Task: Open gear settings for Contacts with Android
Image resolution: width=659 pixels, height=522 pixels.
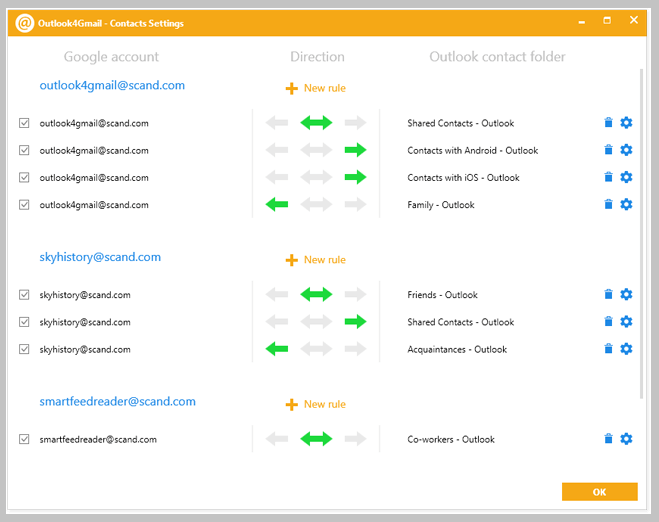Action: 626,150
